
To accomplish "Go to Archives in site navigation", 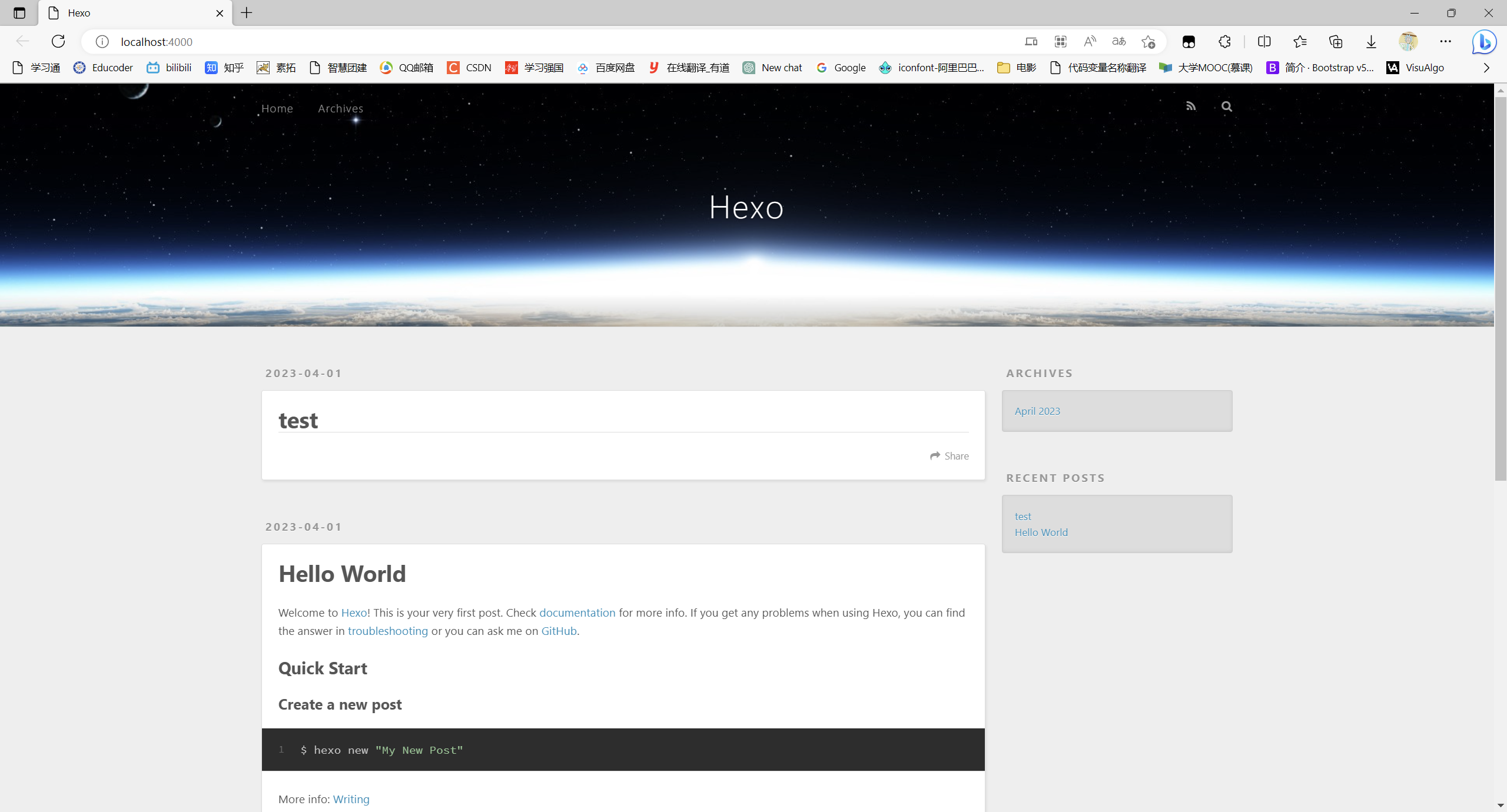I will [x=340, y=108].
